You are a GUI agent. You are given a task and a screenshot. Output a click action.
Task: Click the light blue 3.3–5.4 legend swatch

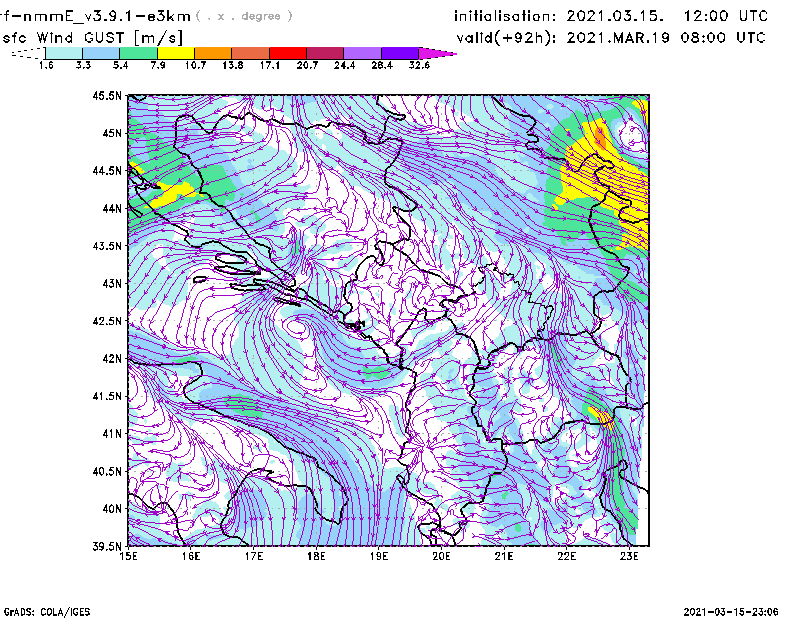101,53
